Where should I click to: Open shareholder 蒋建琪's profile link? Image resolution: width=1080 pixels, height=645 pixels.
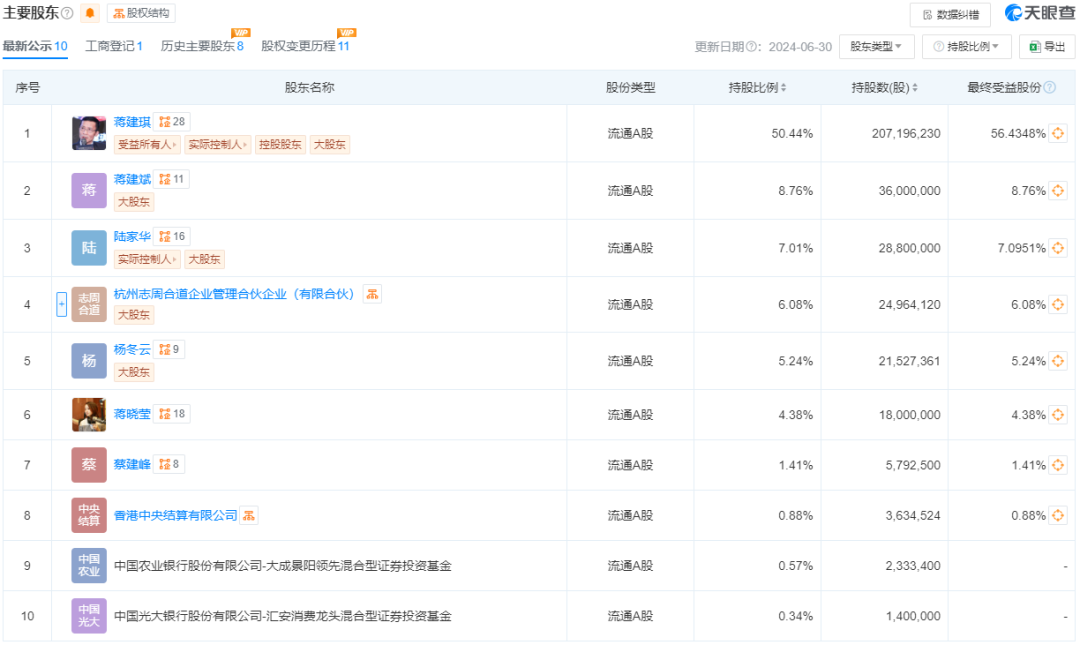132,120
